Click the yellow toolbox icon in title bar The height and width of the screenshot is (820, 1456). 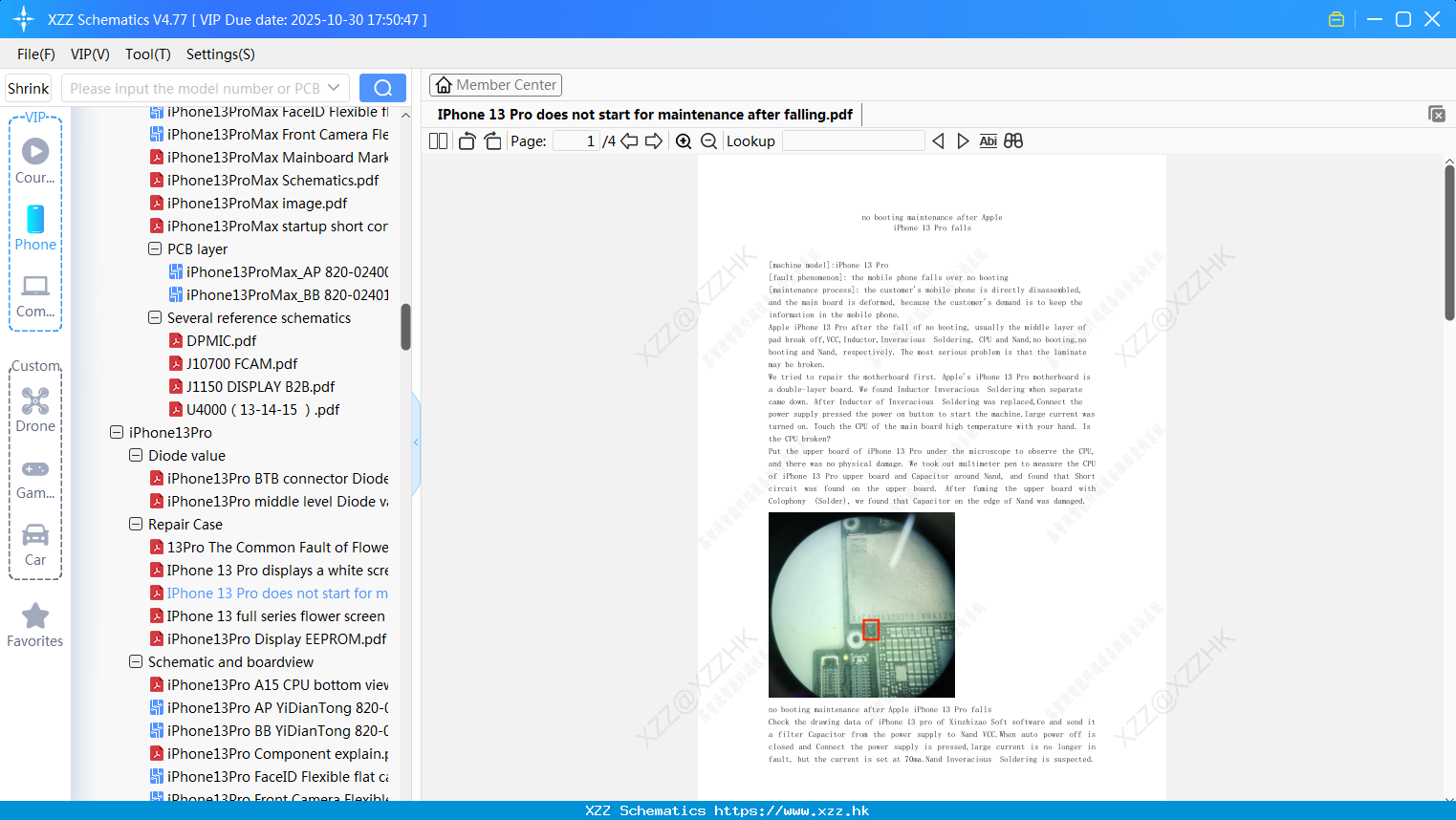[1336, 19]
